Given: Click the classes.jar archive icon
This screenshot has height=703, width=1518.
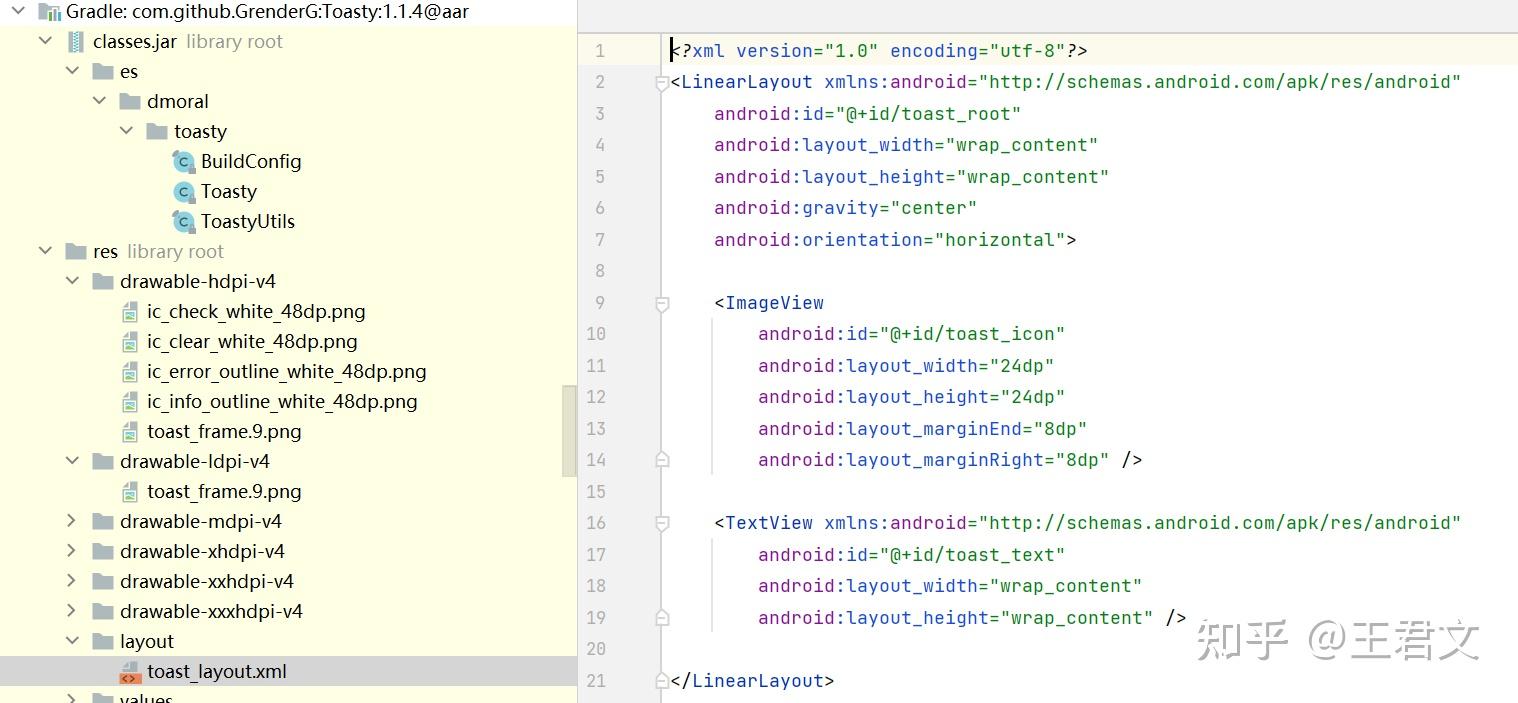Looking at the screenshot, I should click(76, 42).
